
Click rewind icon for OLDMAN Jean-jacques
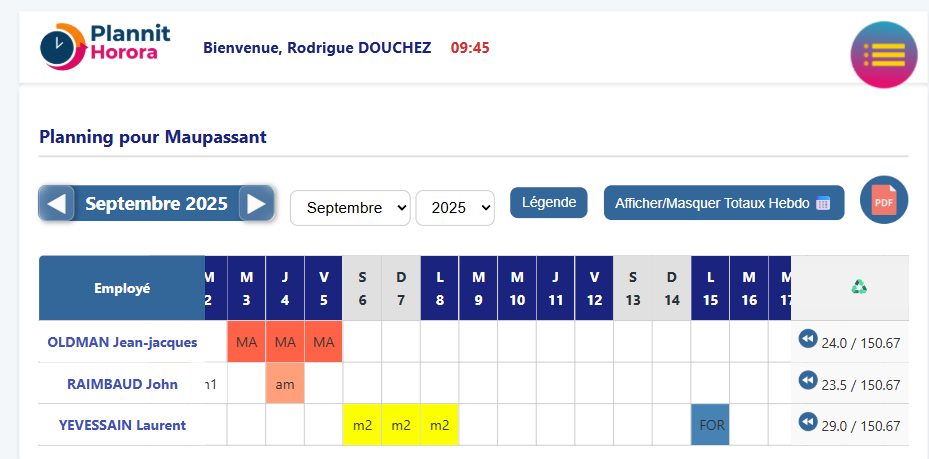808,340
